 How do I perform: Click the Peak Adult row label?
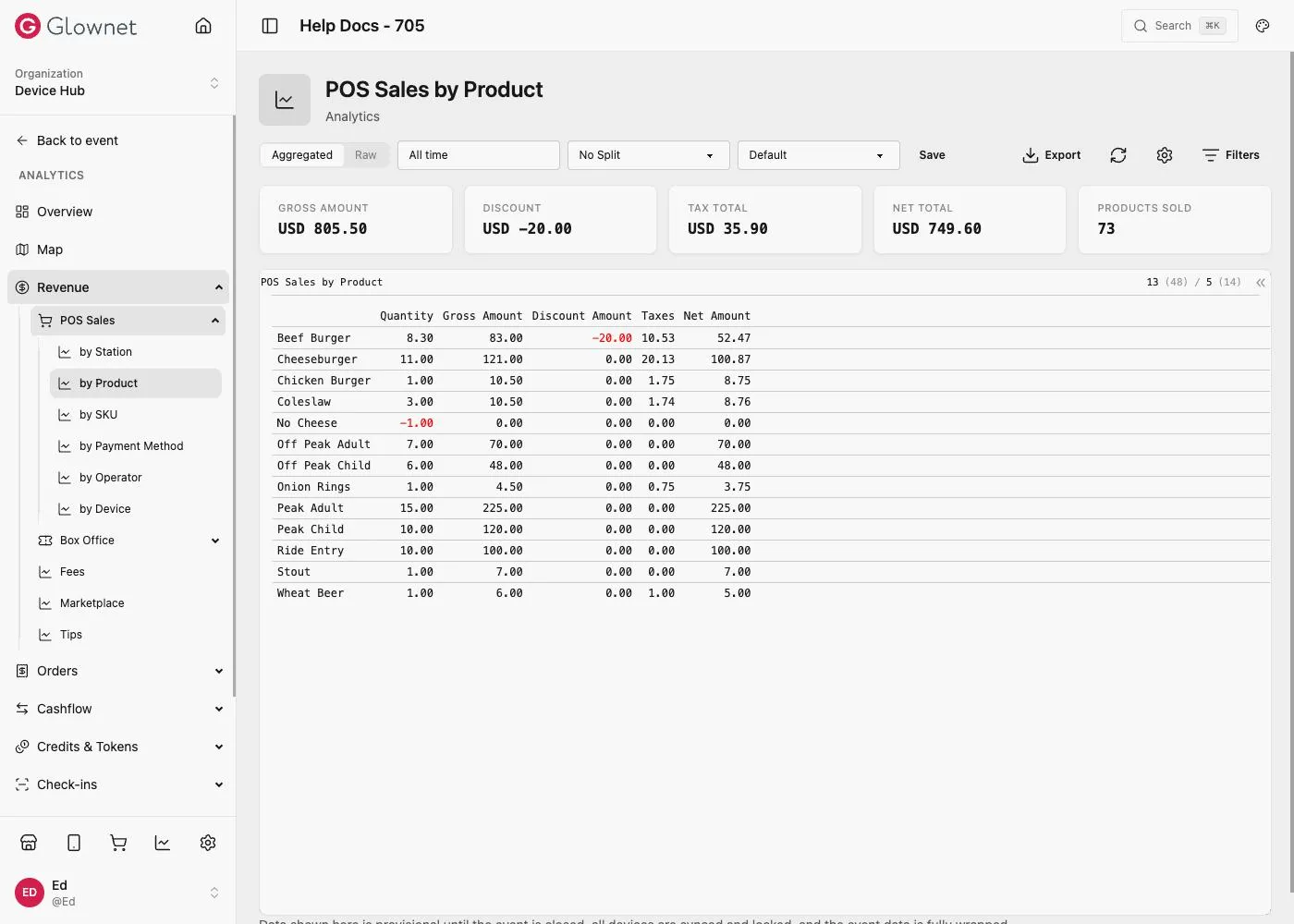coord(311,508)
